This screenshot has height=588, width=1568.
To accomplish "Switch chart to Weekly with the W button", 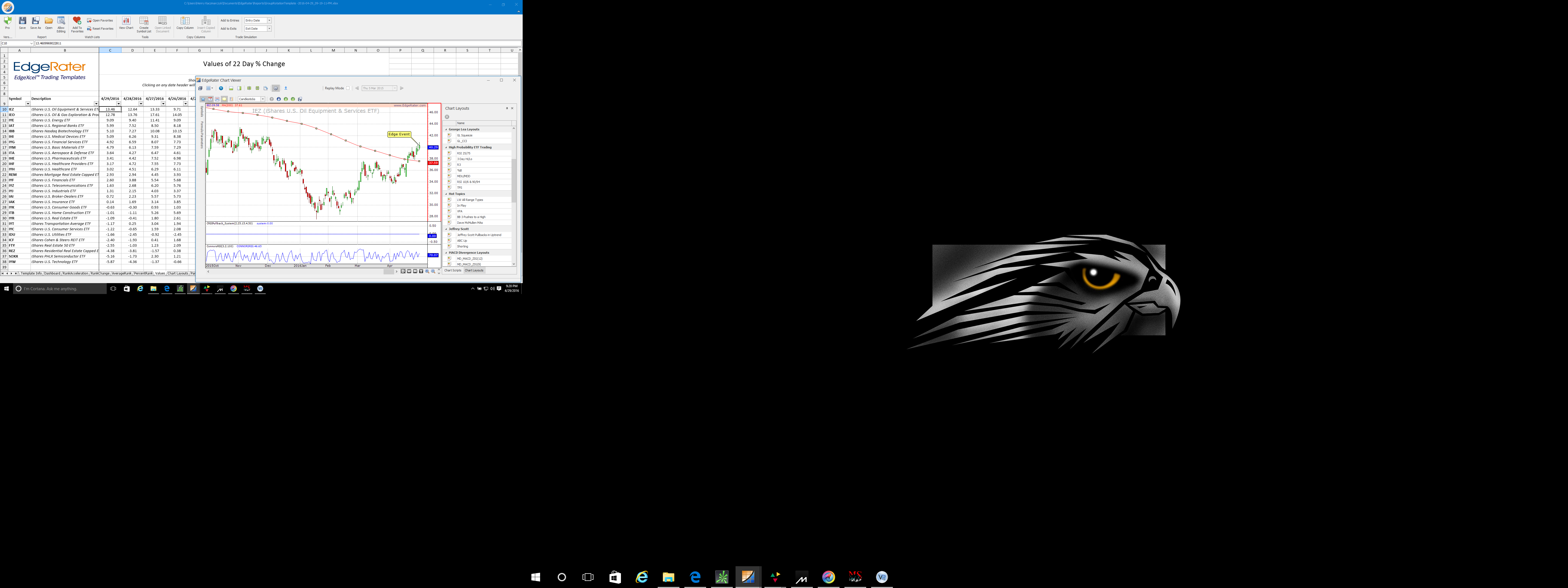I will click(409, 271).
